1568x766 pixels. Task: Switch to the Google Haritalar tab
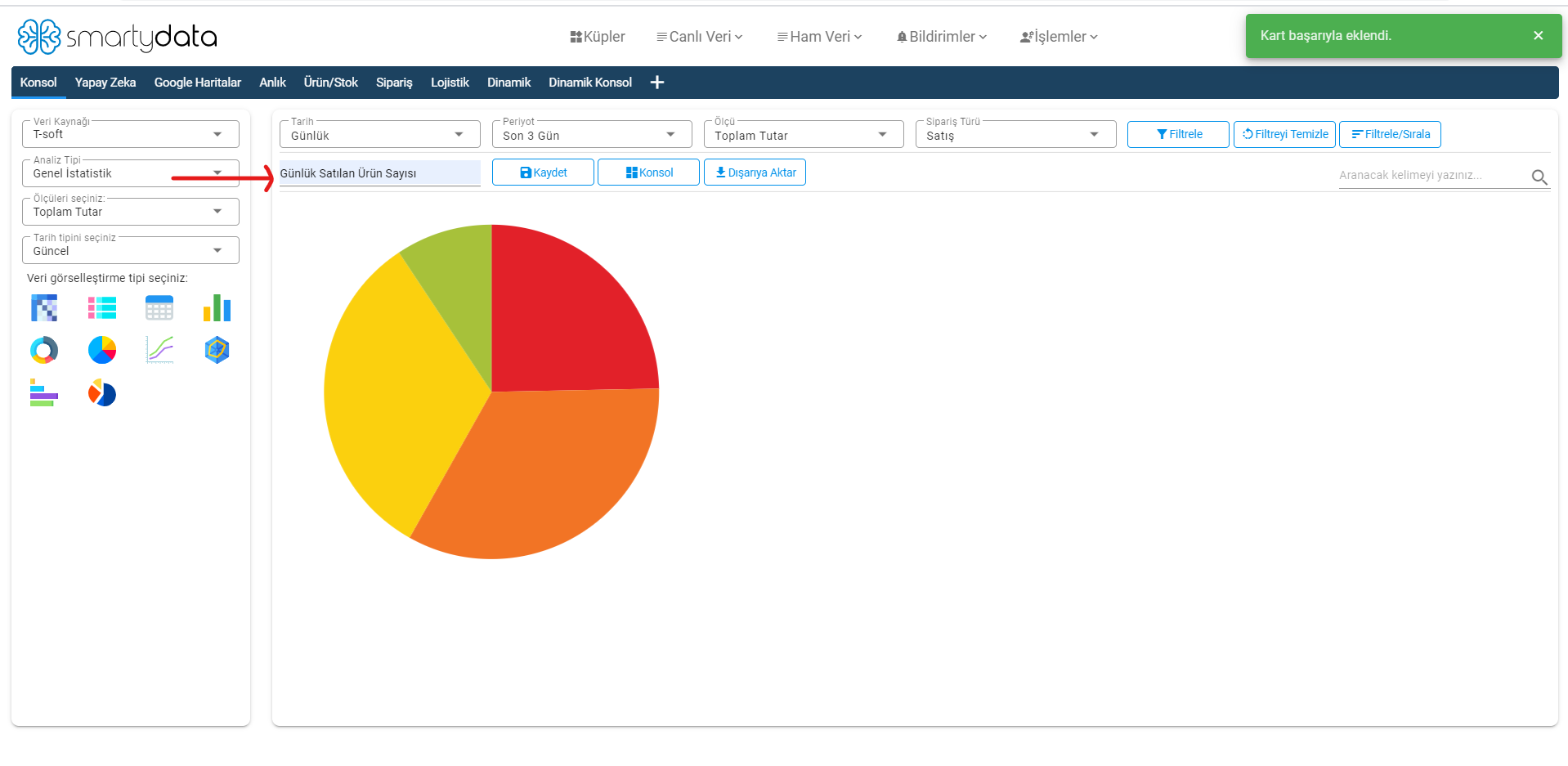pos(198,83)
